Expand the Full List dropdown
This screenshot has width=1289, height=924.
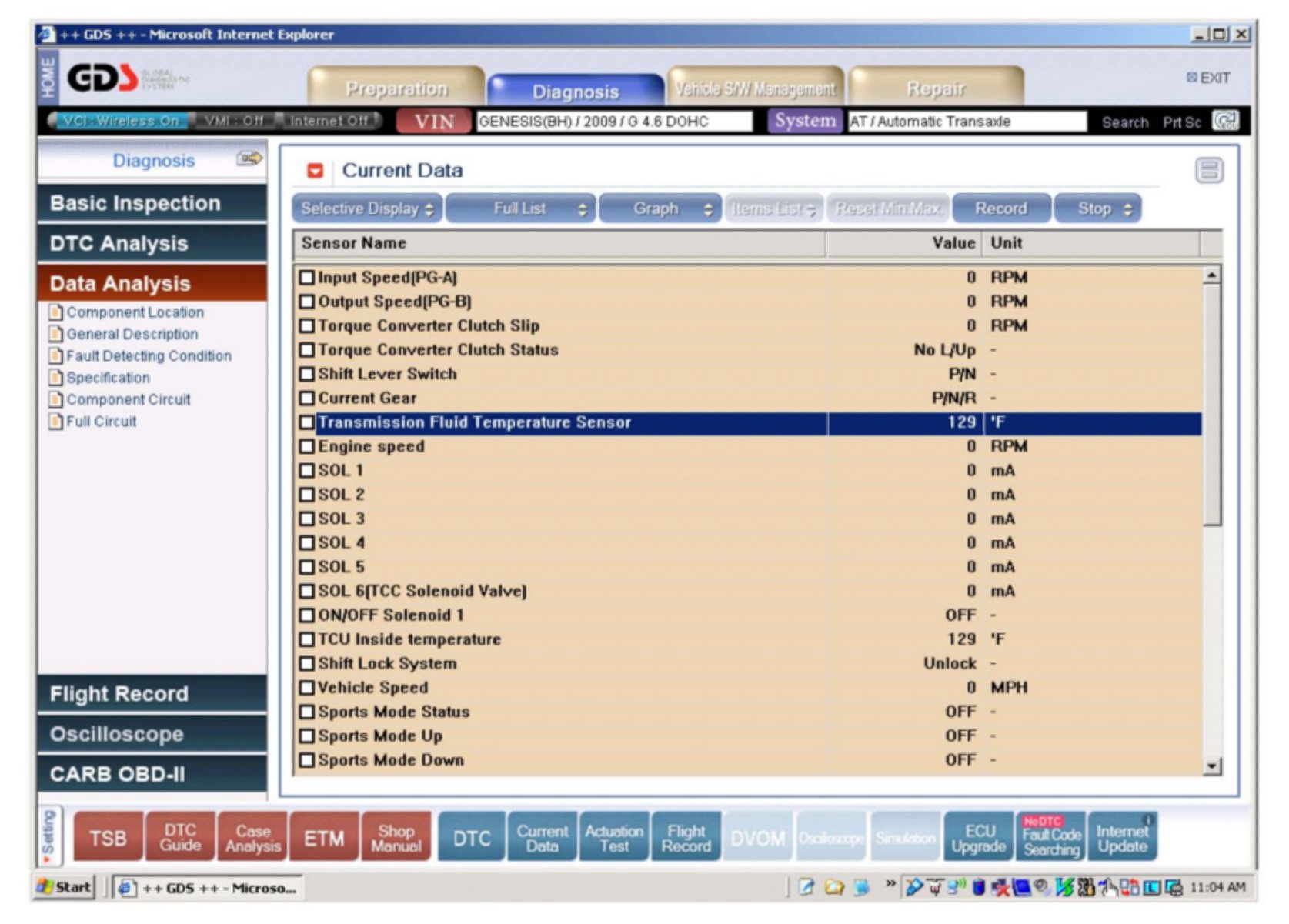(520, 208)
